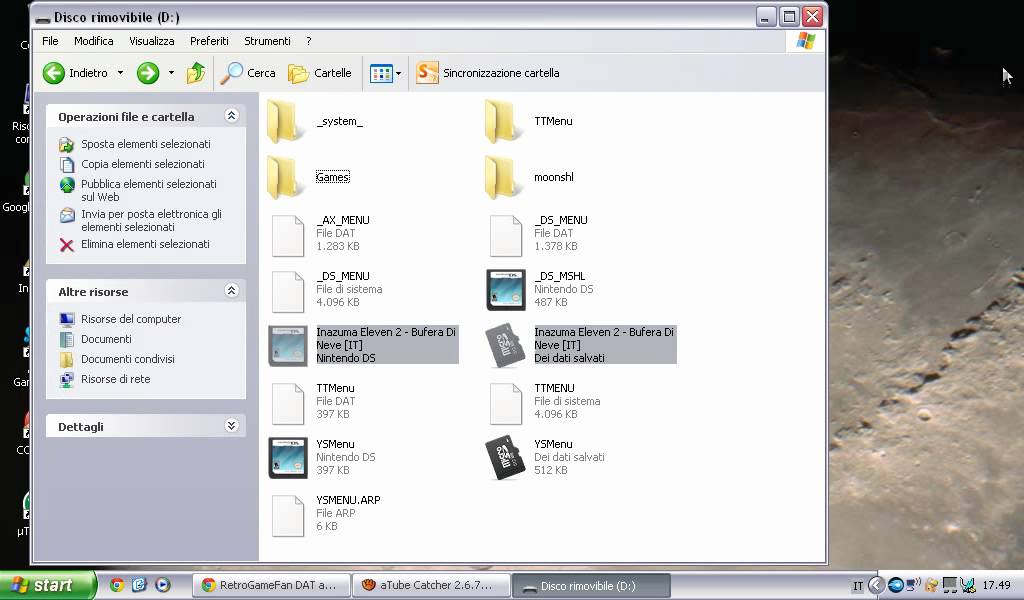This screenshot has width=1024, height=600.
Task: Click the Games folder name label
Action: pos(332,178)
